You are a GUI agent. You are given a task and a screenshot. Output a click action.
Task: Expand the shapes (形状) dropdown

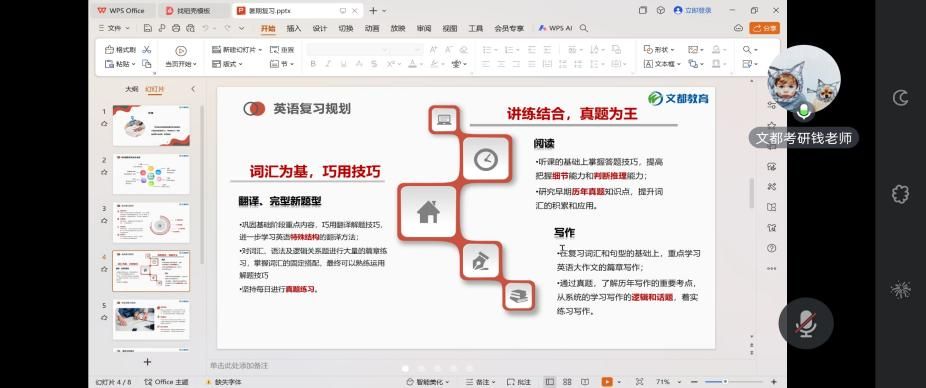(658, 50)
